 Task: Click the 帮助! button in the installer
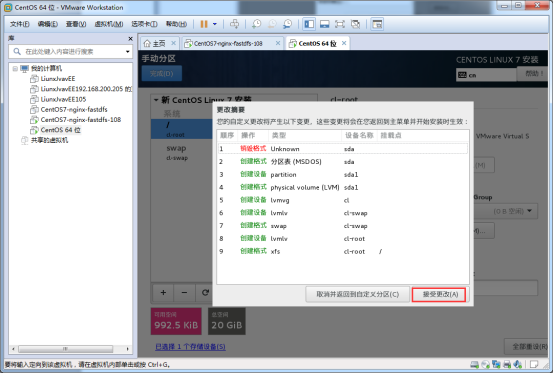[x=533, y=73]
